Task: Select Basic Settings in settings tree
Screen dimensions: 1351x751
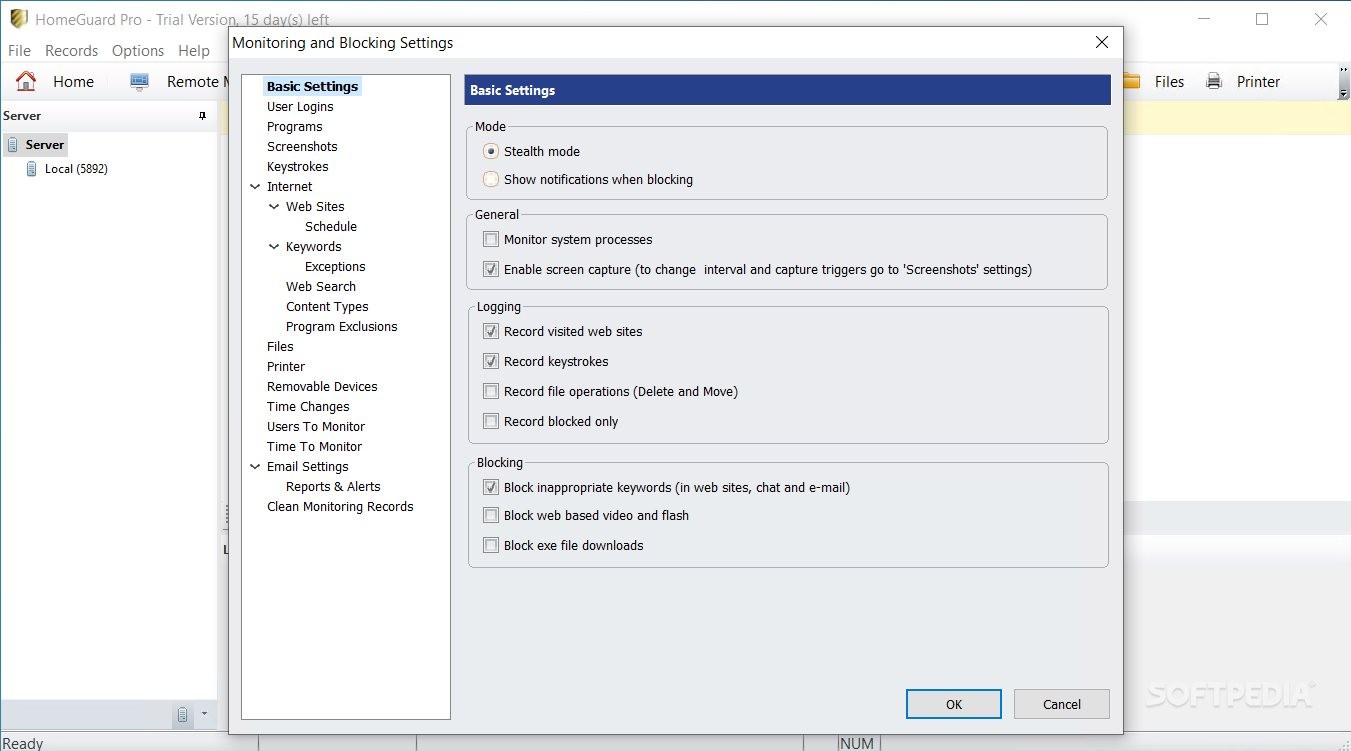Action: 312,87
